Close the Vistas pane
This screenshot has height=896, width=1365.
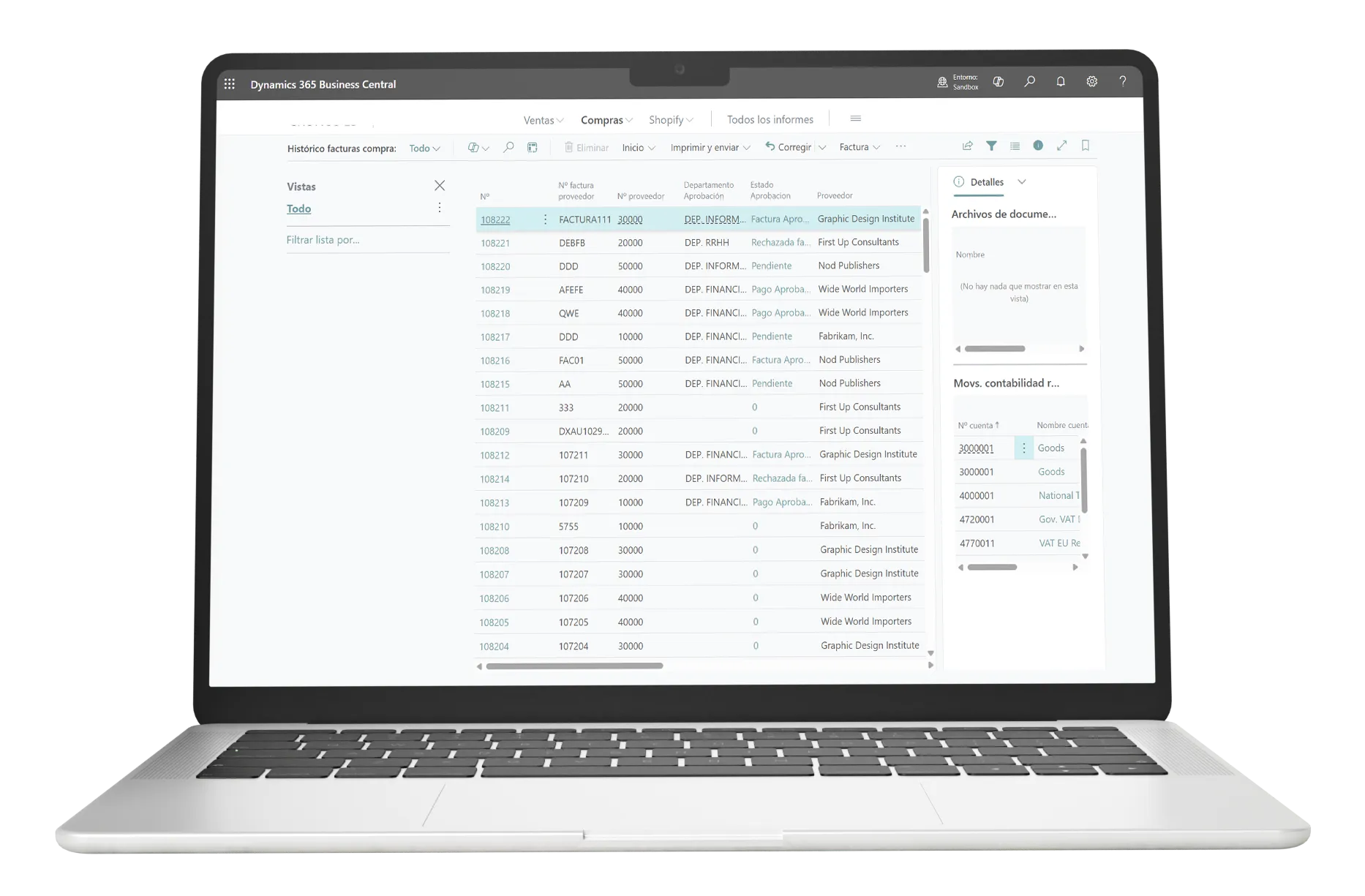point(440,186)
